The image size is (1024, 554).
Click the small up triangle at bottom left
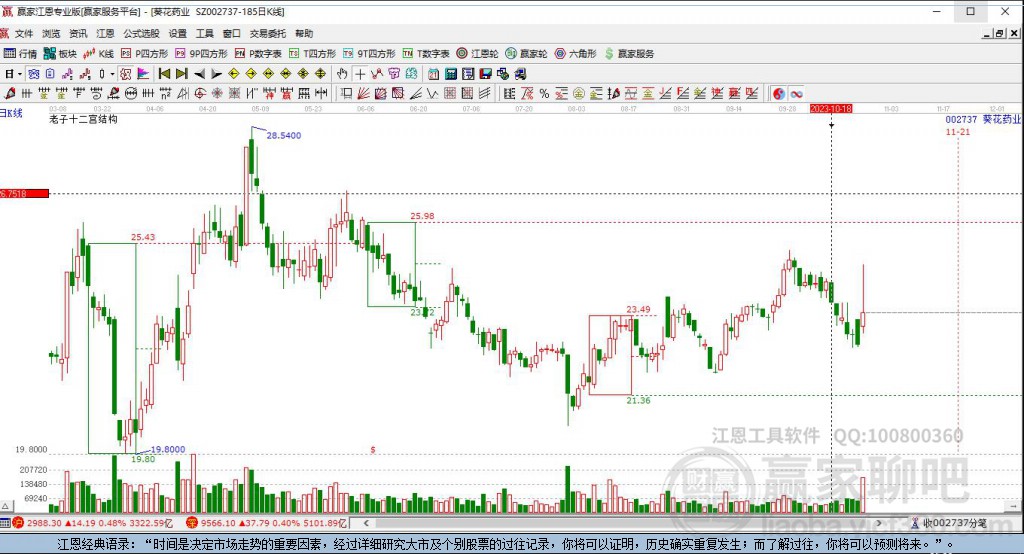5,506
